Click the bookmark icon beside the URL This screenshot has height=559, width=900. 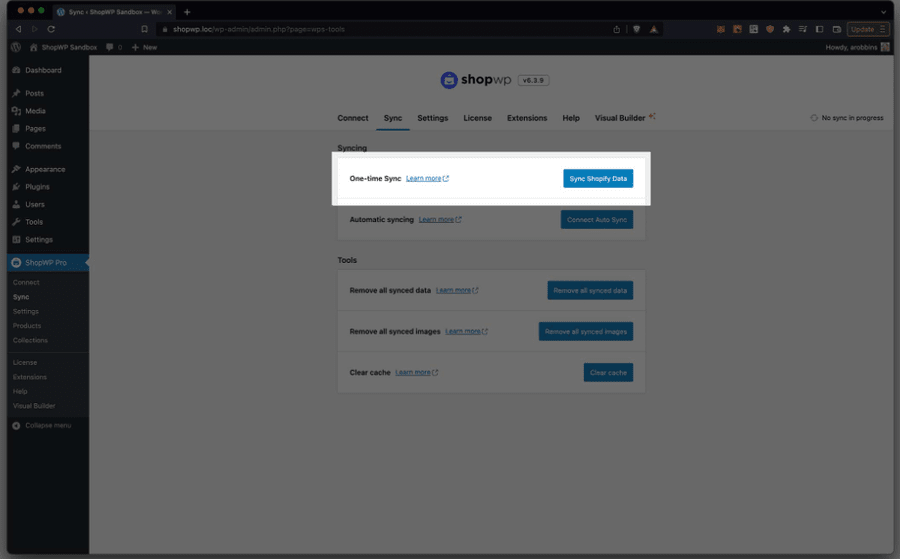pyautogui.click(x=144, y=29)
